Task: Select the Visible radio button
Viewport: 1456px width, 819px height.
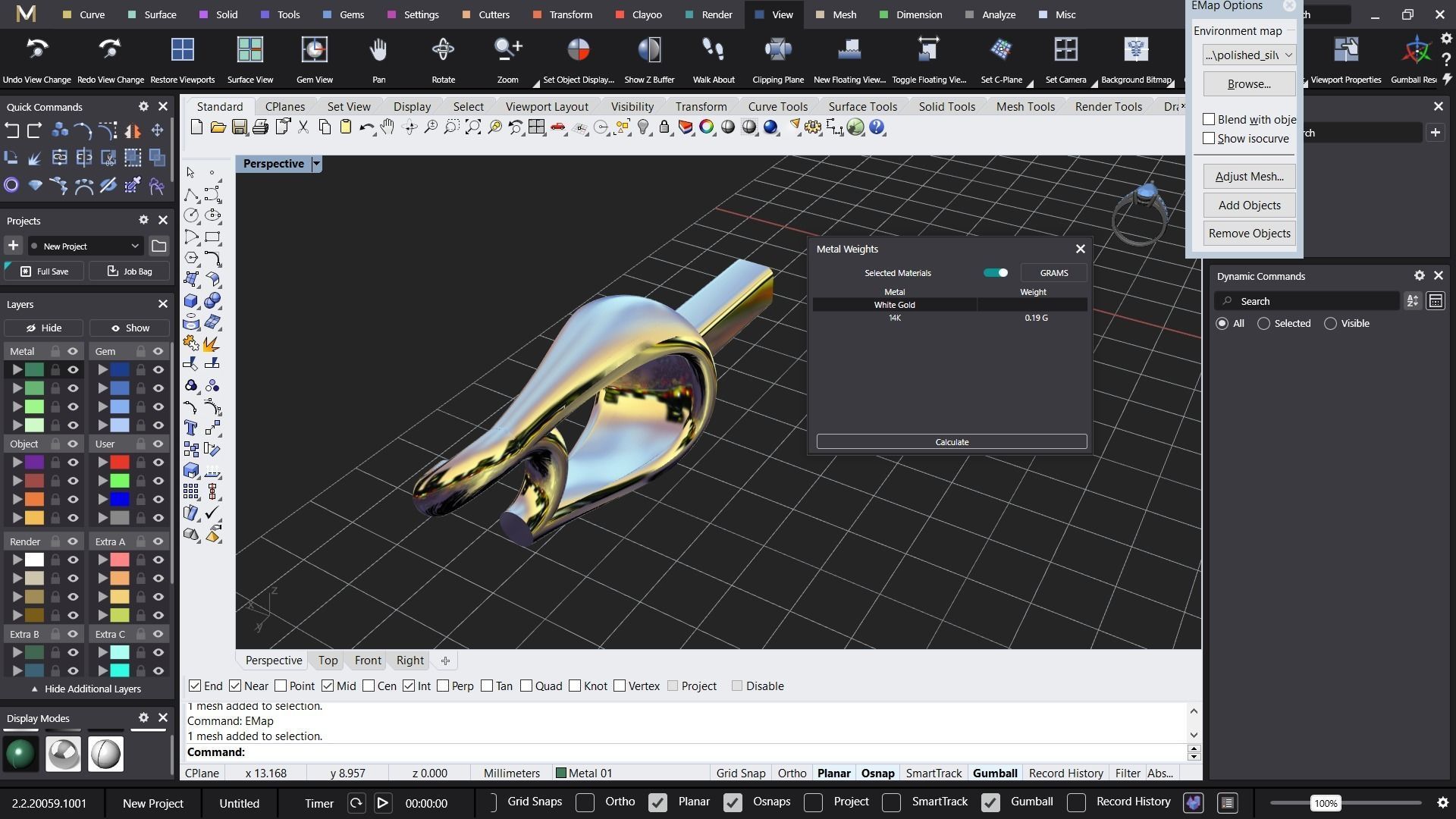Action: tap(1330, 324)
